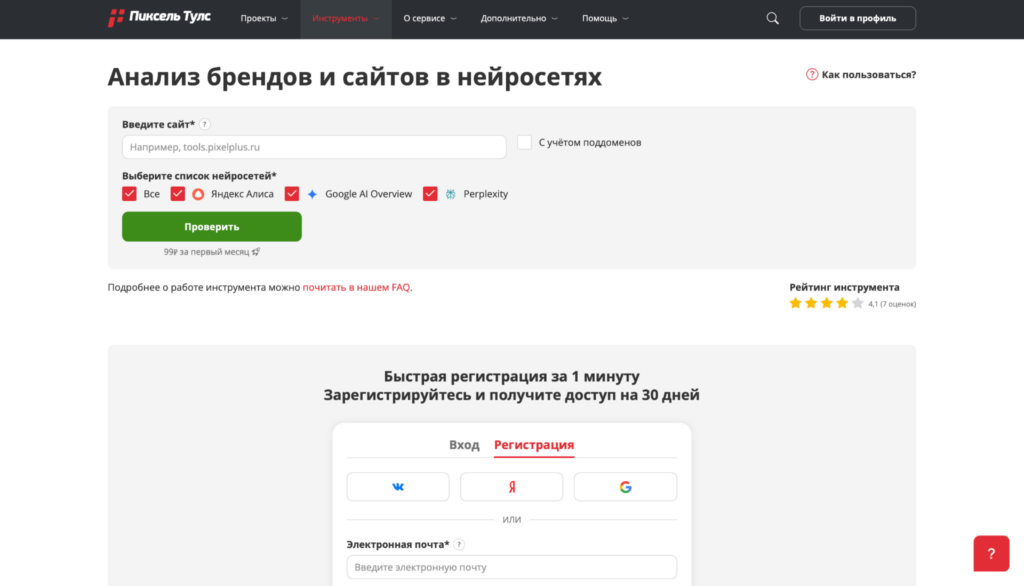Click the Perplexity logo icon
Screen dimensions: 1024x586
[x=451, y=194]
